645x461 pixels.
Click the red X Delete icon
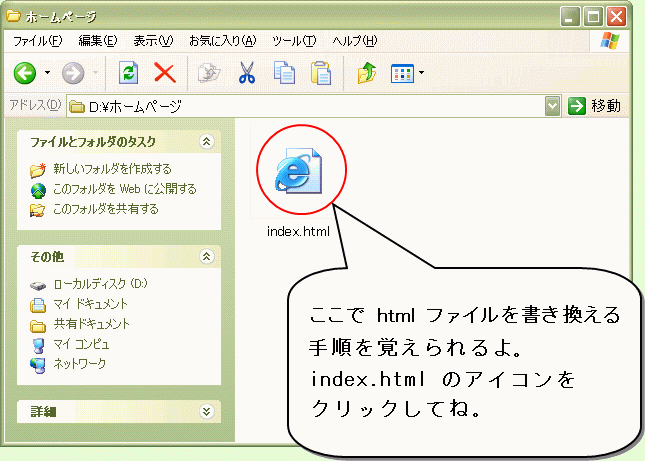point(164,73)
